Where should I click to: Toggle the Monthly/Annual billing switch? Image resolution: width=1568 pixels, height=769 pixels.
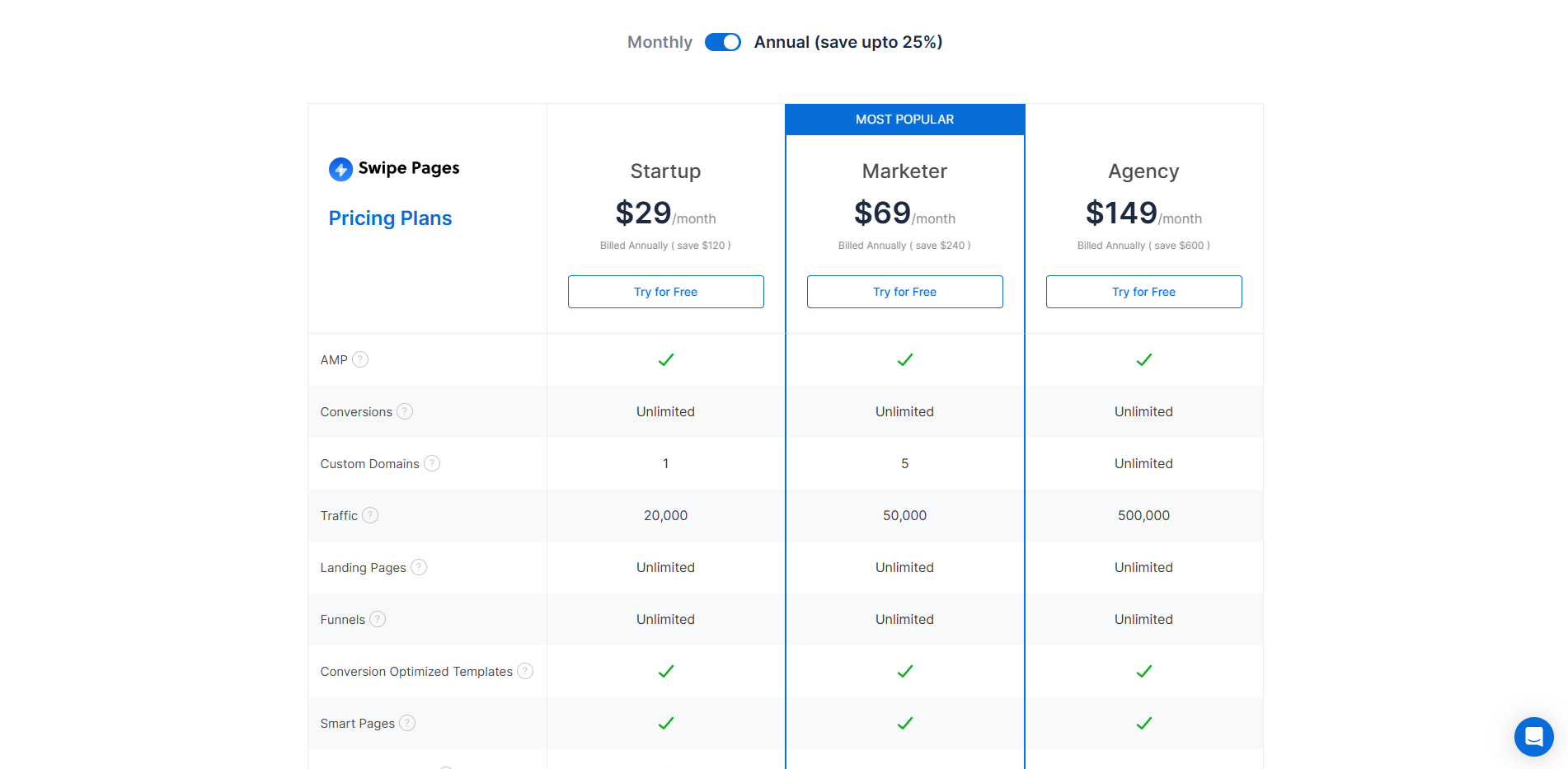point(723,42)
